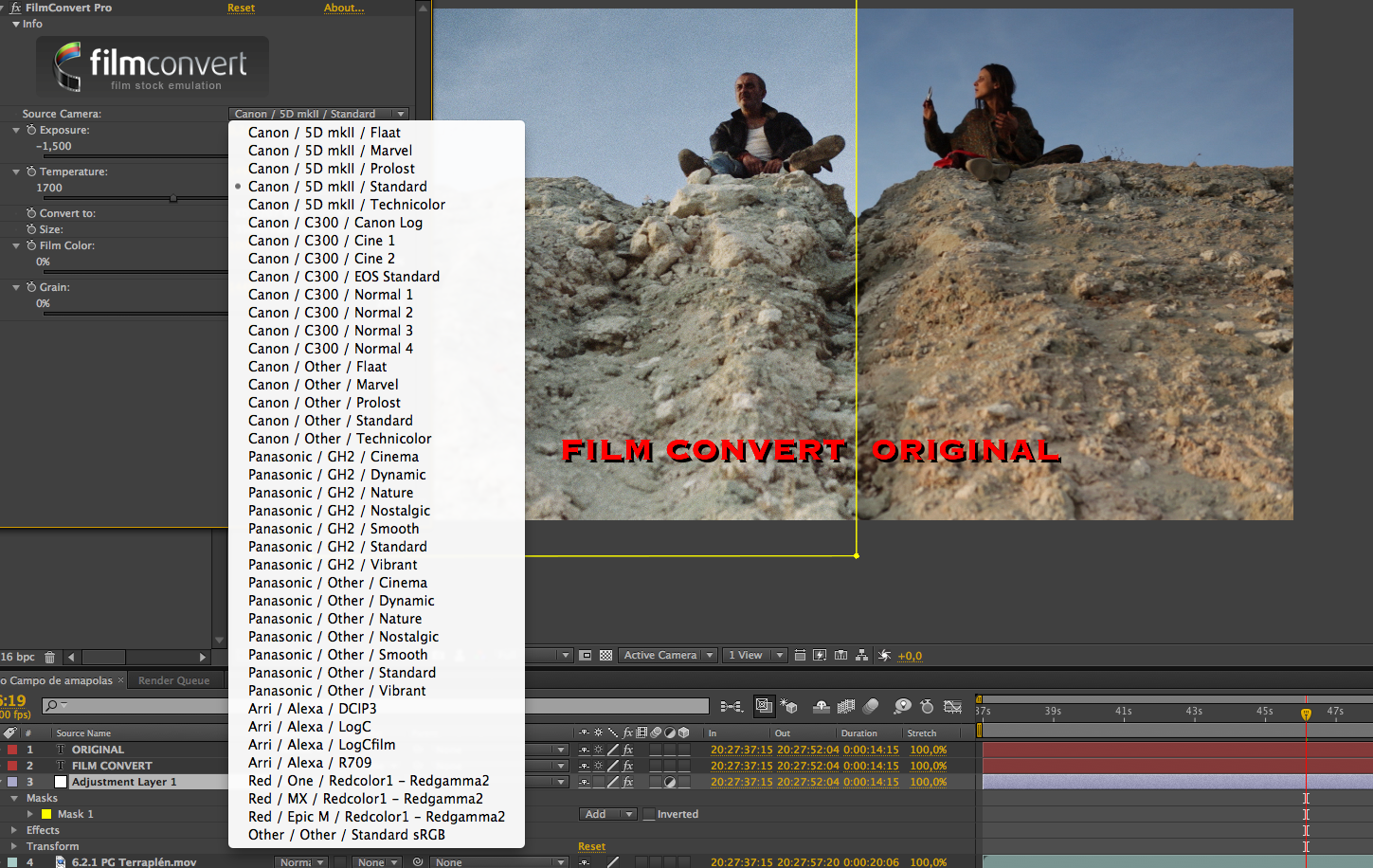
Task: Toggle adjustment layer switch on Adjustment Layer 1
Action: click(670, 782)
